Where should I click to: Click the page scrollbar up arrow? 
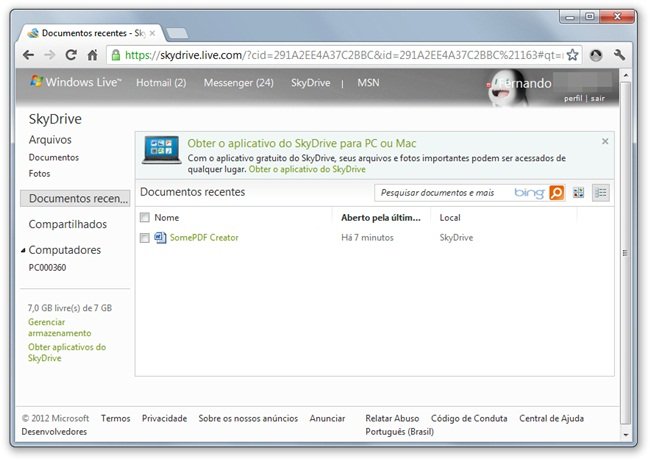[x=626, y=75]
